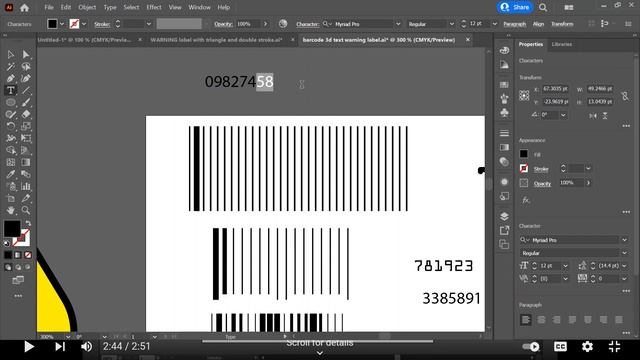Screen dimensions: 640x360
Task: Toggle closed captions button
Action: (560, 347)
